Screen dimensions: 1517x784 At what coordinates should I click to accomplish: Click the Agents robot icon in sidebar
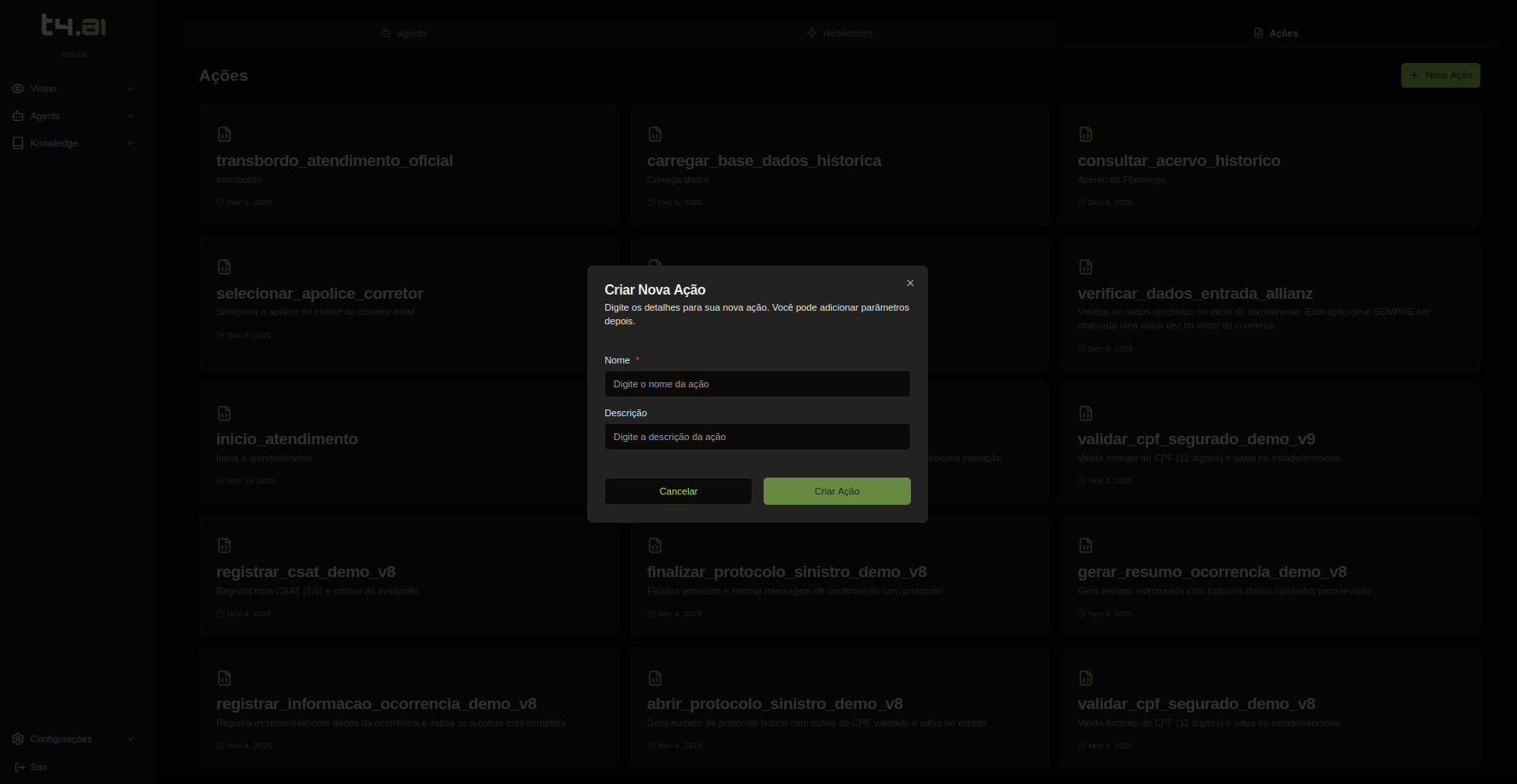coord(18,116)
